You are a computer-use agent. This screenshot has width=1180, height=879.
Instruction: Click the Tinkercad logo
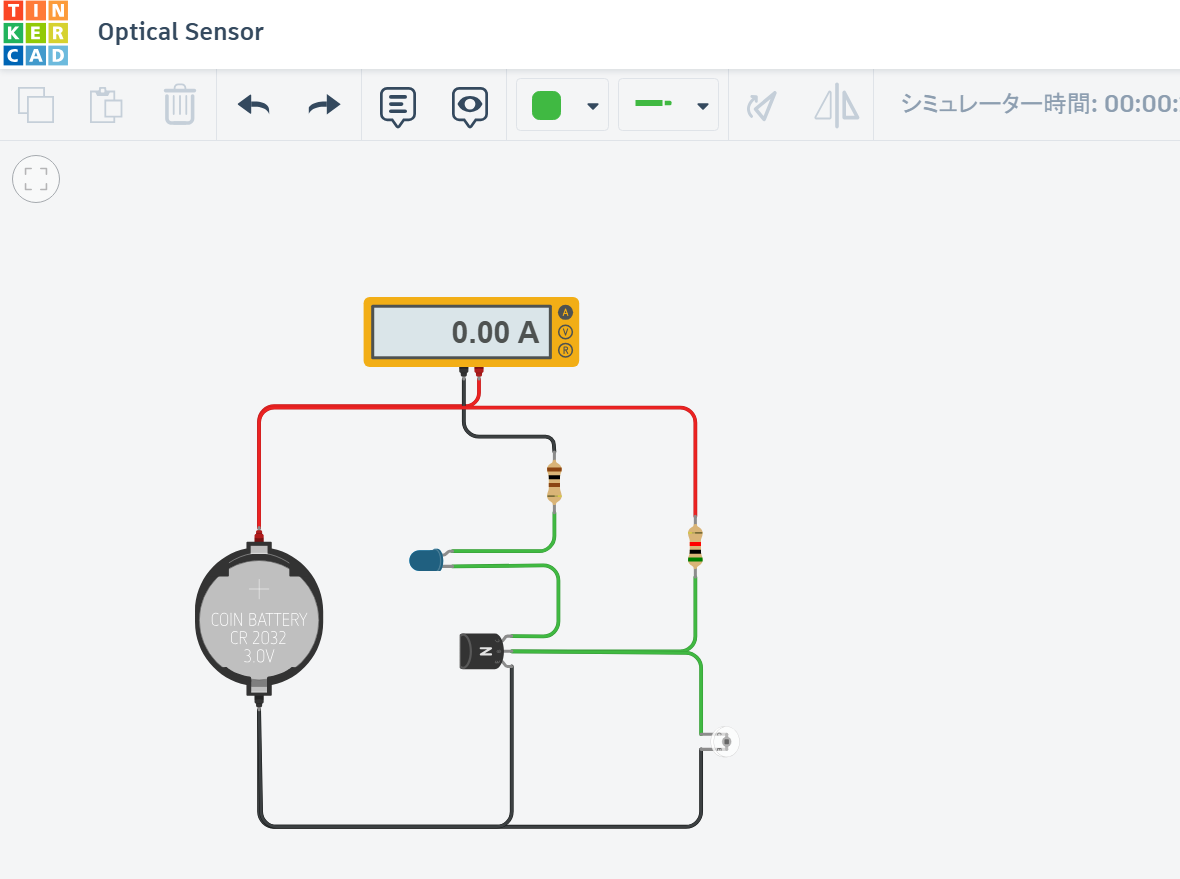(36, 33)
